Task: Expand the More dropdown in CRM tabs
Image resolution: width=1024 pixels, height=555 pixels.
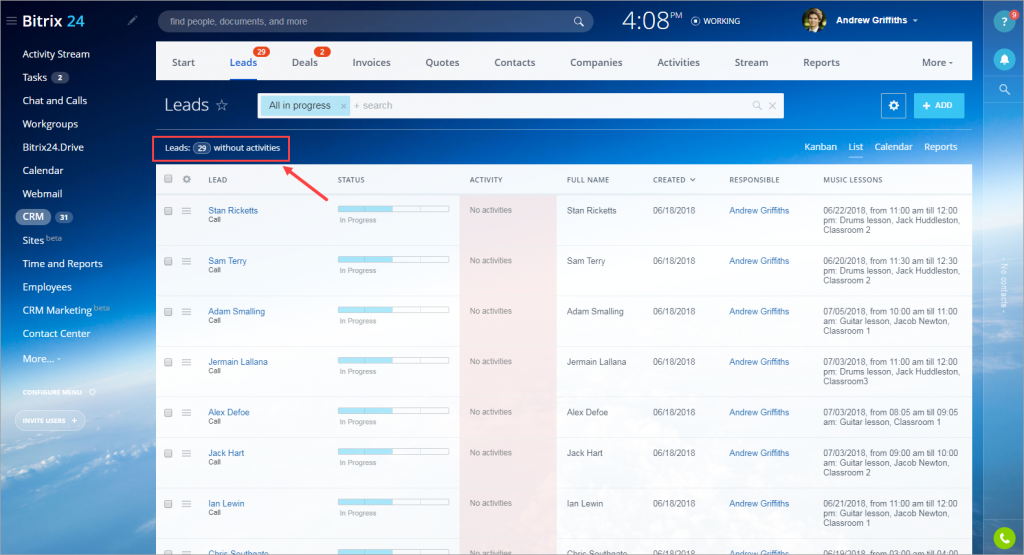Action: 937,63
